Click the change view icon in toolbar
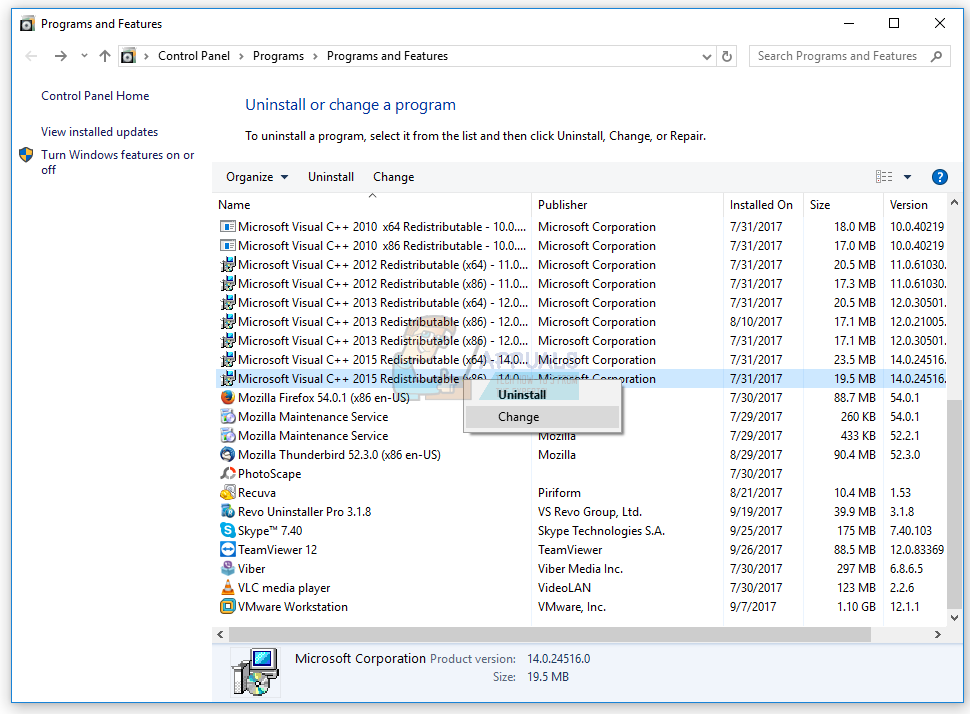 pyautogui.click(x=884, y=177)
